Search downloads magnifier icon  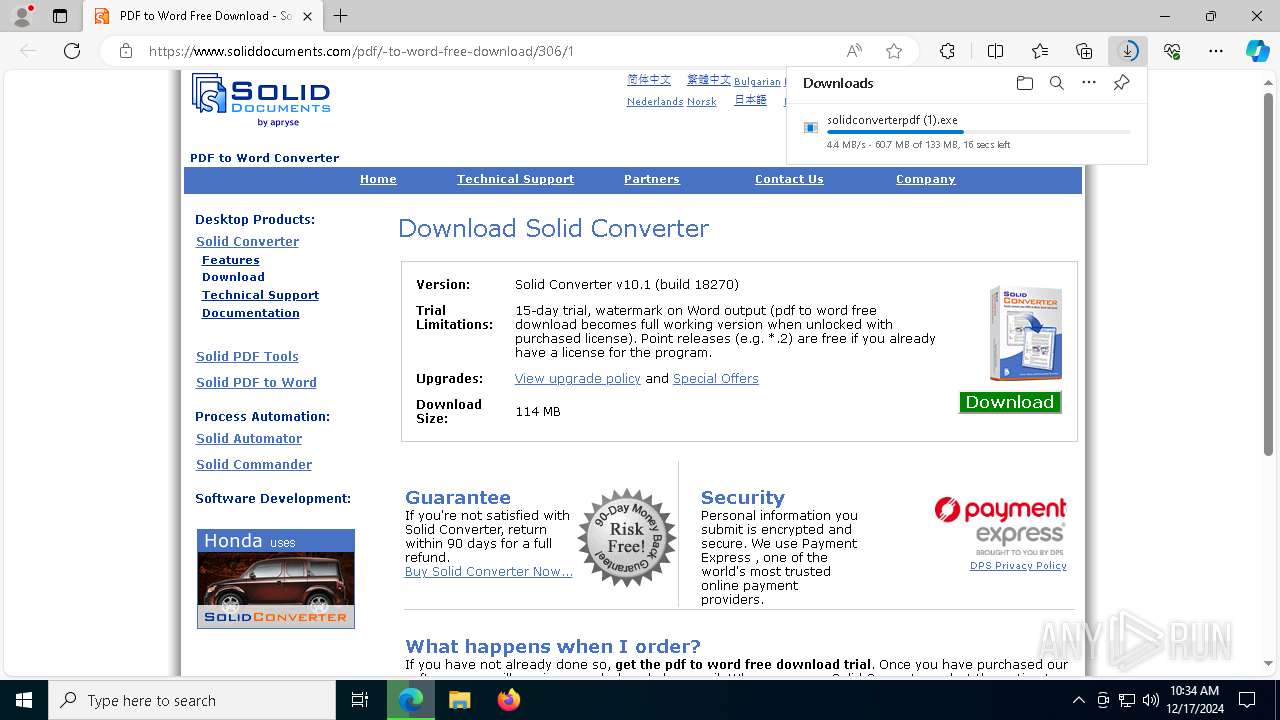coord(1056,83)
